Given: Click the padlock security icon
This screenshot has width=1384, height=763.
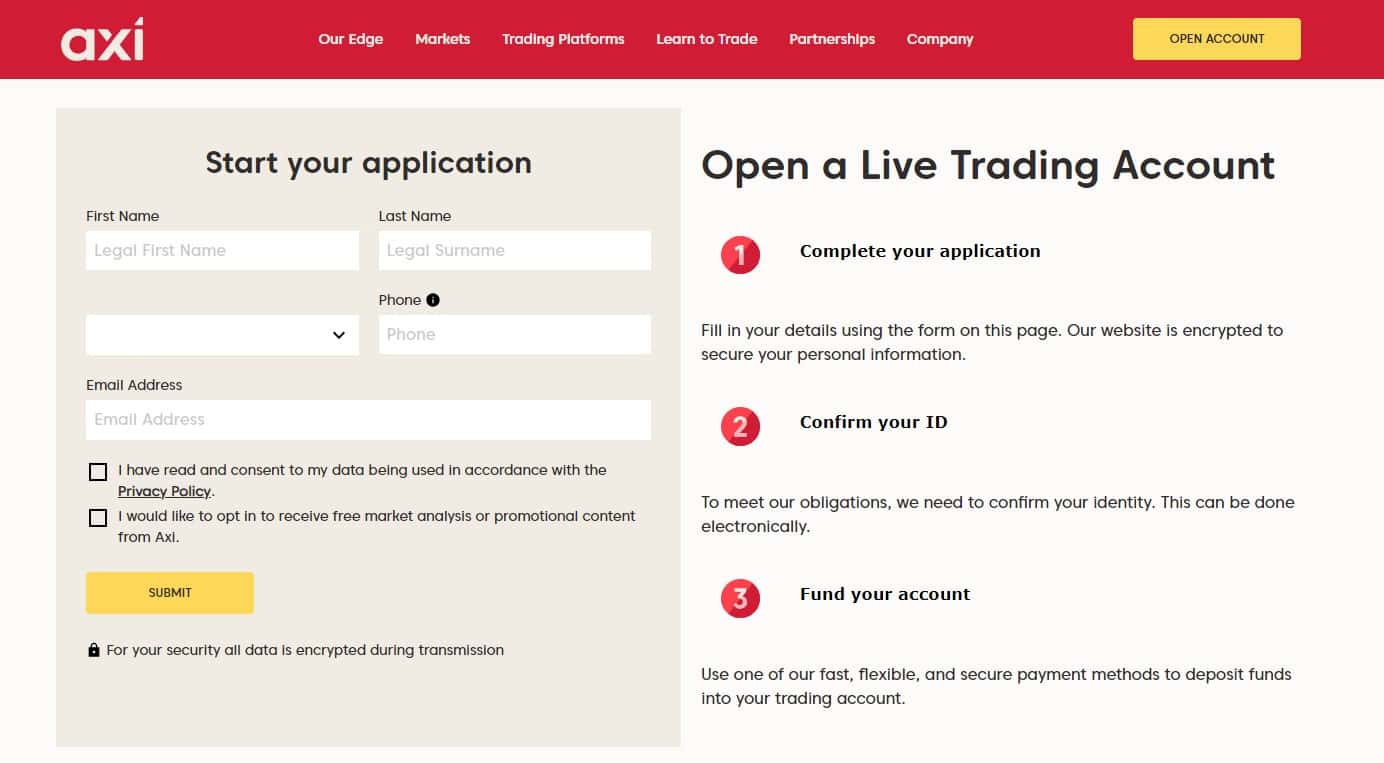Looking at the screenshot, I should coord(94,650).
